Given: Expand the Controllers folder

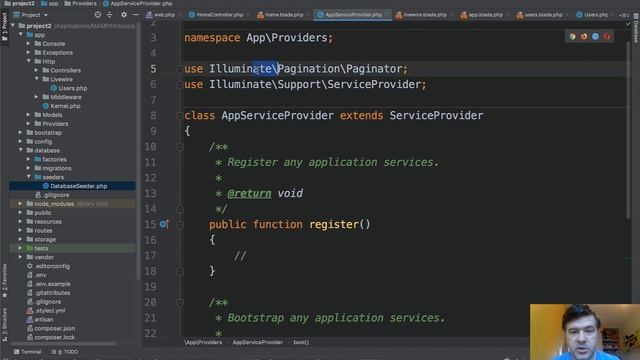Looking at the screenshot, I should pyautogui.click(x=36, y=70).
